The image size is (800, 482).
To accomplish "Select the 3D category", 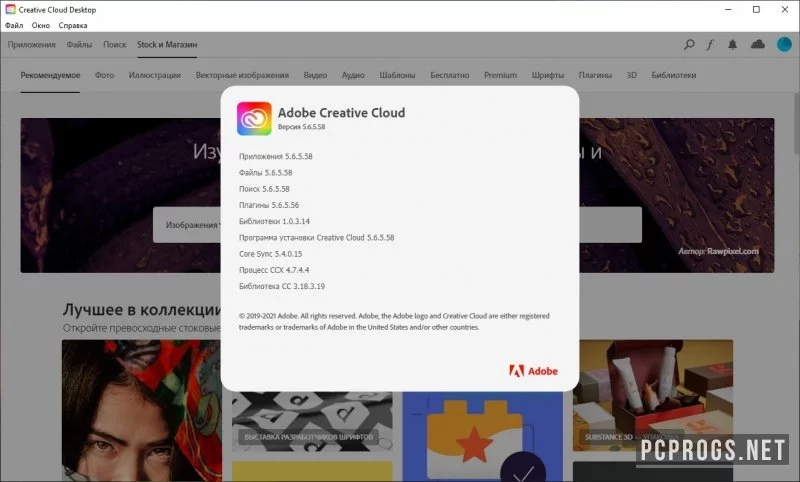I will (631, 75).
